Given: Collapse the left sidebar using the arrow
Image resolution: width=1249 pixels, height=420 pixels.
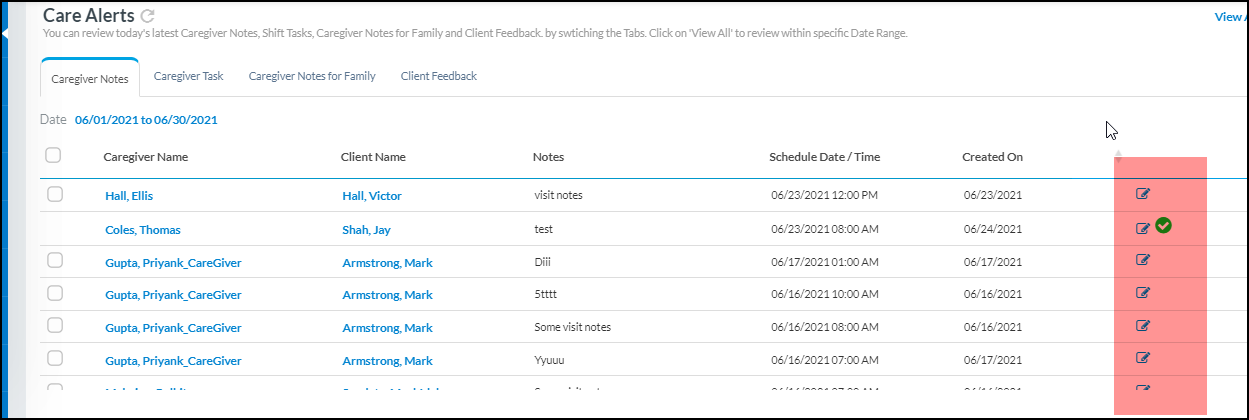Looking at the screenshot, I should click(x=5, y=34).
